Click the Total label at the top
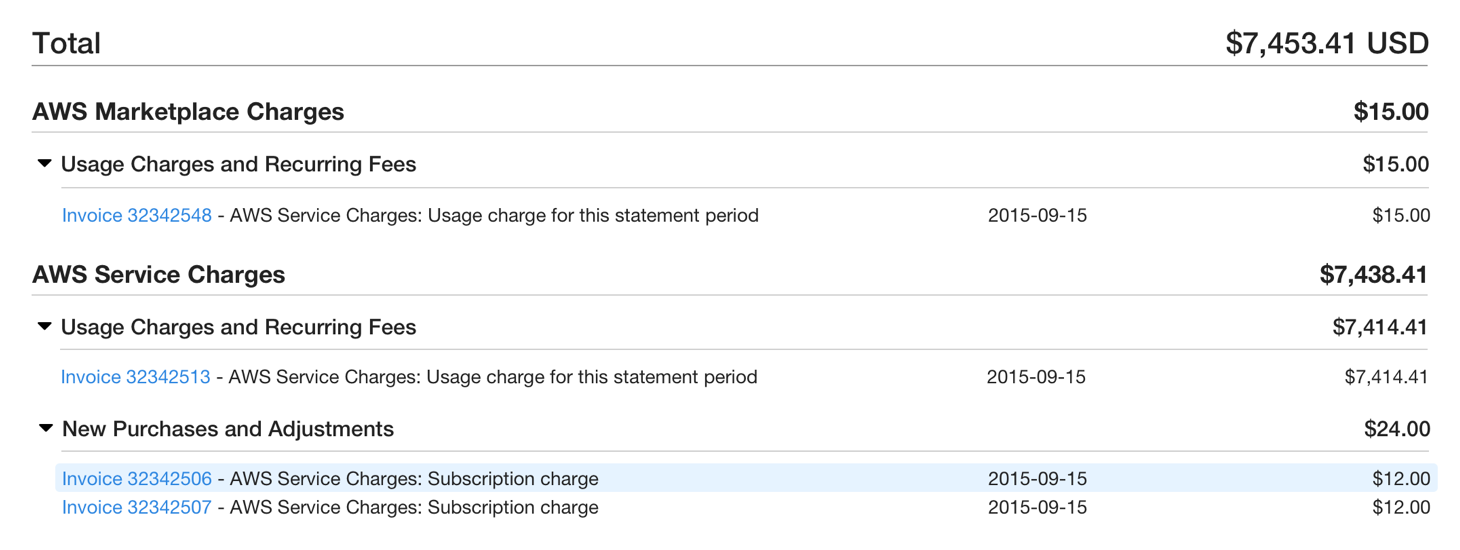This screenshot has width=1460, height=550. [x=67, y=43]
